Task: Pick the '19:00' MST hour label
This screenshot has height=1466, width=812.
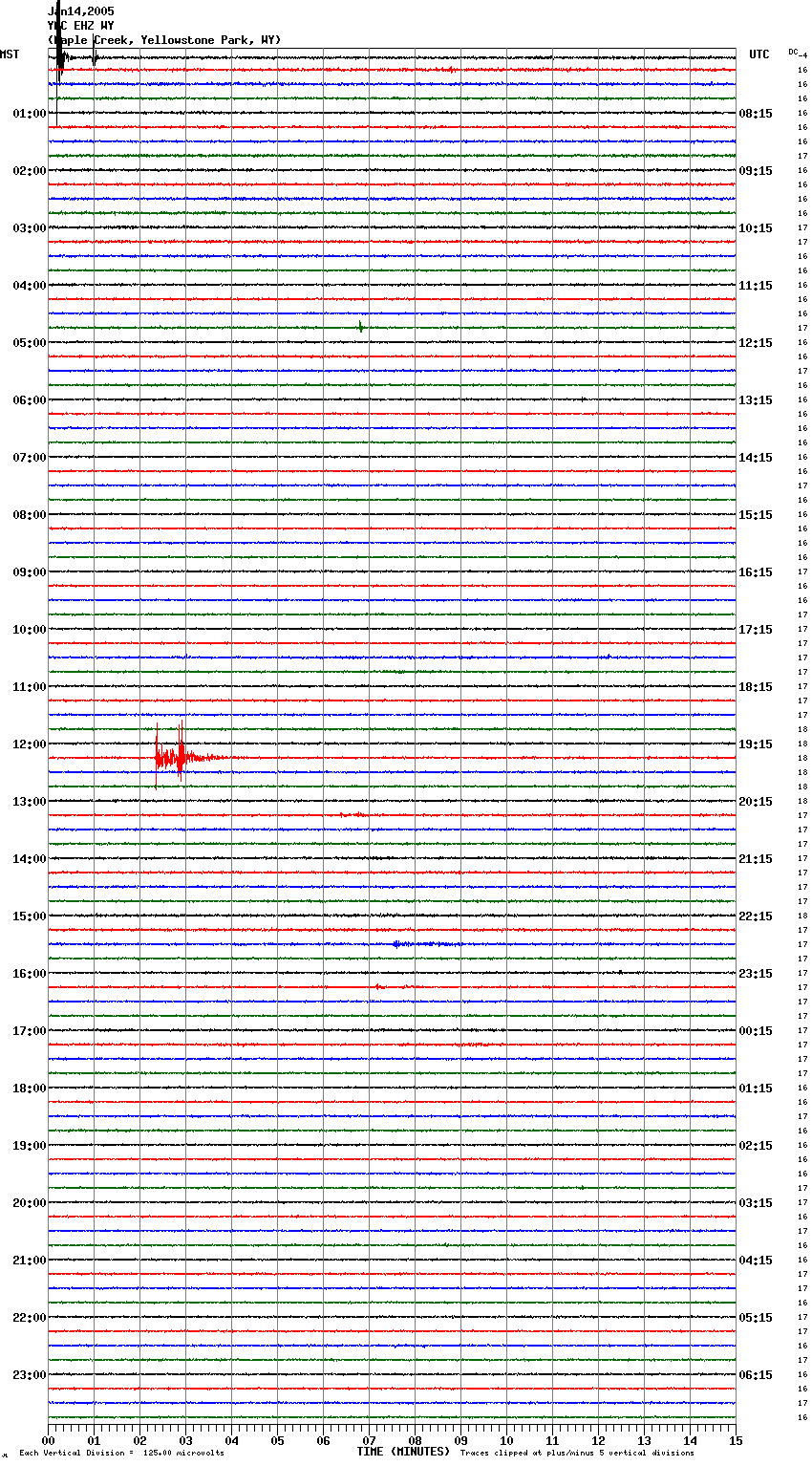Action: tap(30, 1146)
